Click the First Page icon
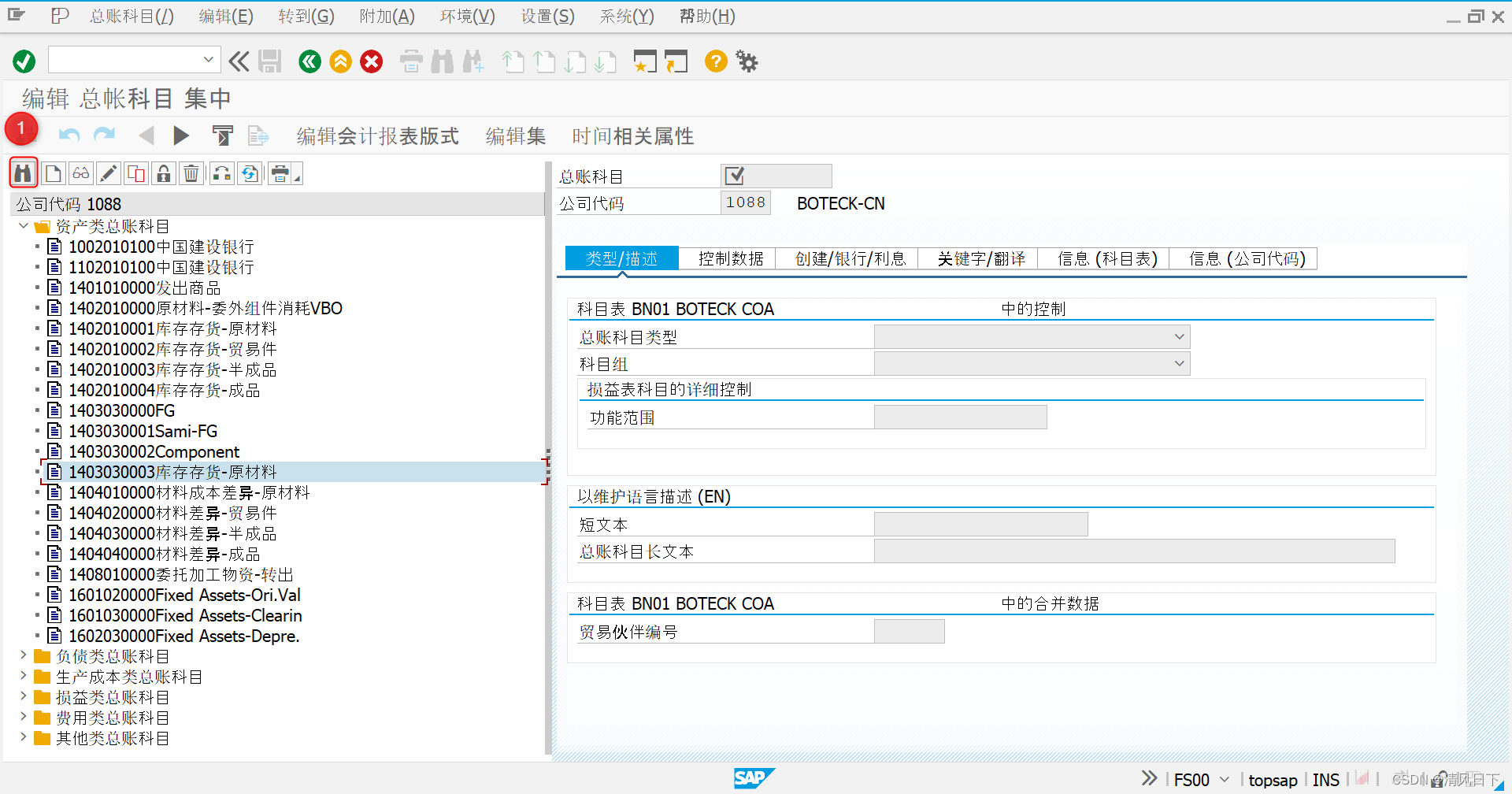This screenshot has height=794, width=1512. pyautogui.click(x=513, y=61)
